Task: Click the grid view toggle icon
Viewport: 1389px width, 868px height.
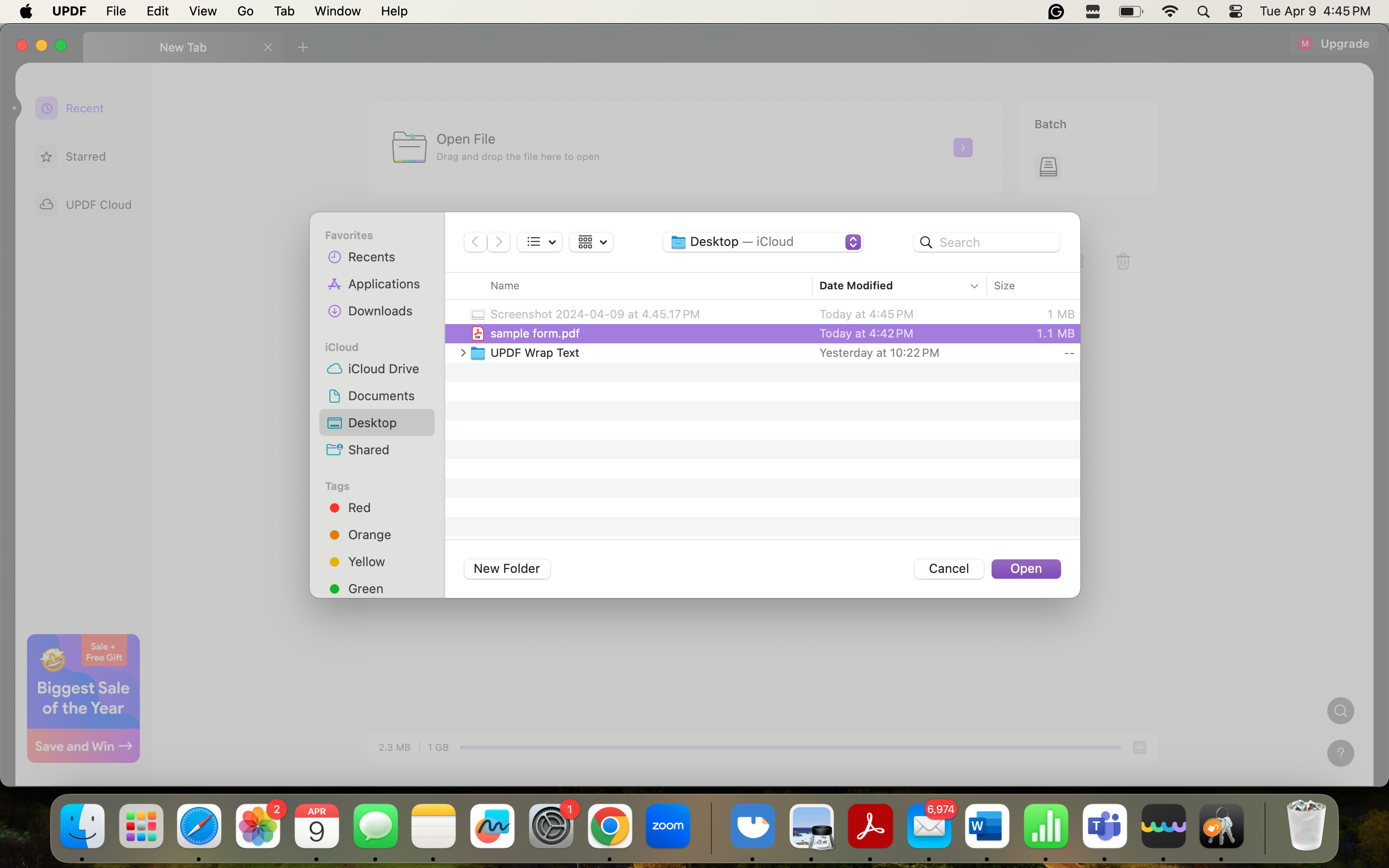Action: 585,242
